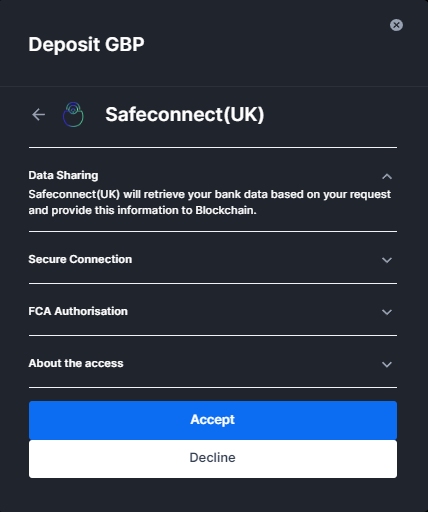Viewport: 428px width, 512px height.
Task: Open the Secure Connection row label
Action: pos(80,259)
